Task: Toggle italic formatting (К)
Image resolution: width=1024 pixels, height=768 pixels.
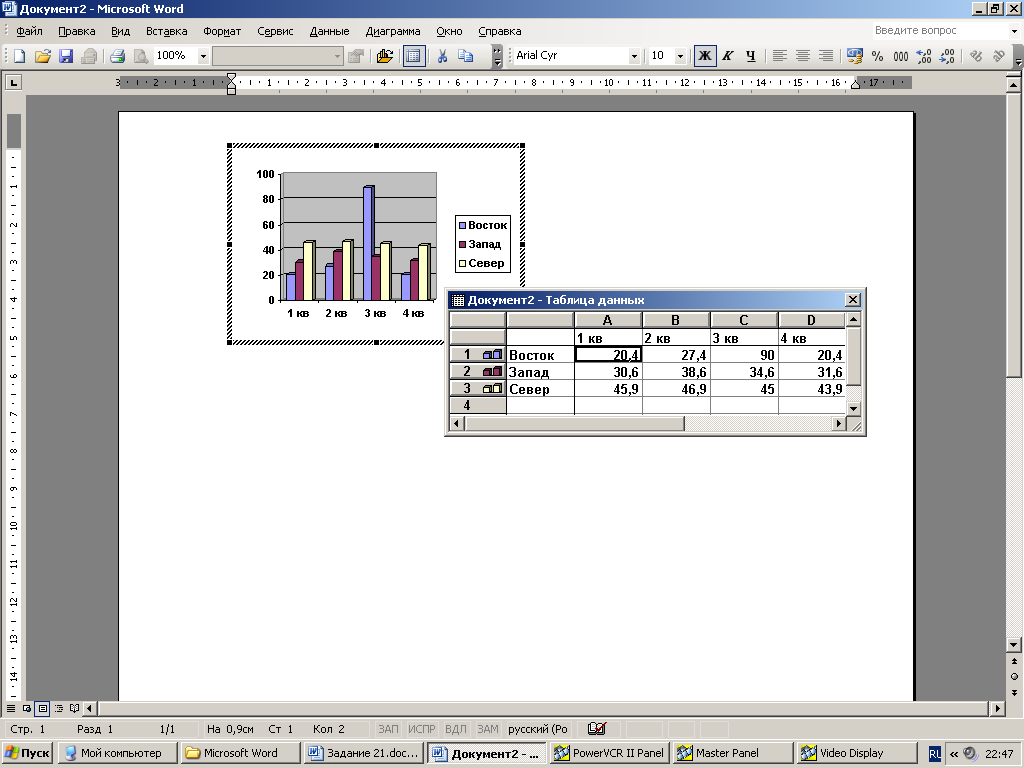Action: 728,56
